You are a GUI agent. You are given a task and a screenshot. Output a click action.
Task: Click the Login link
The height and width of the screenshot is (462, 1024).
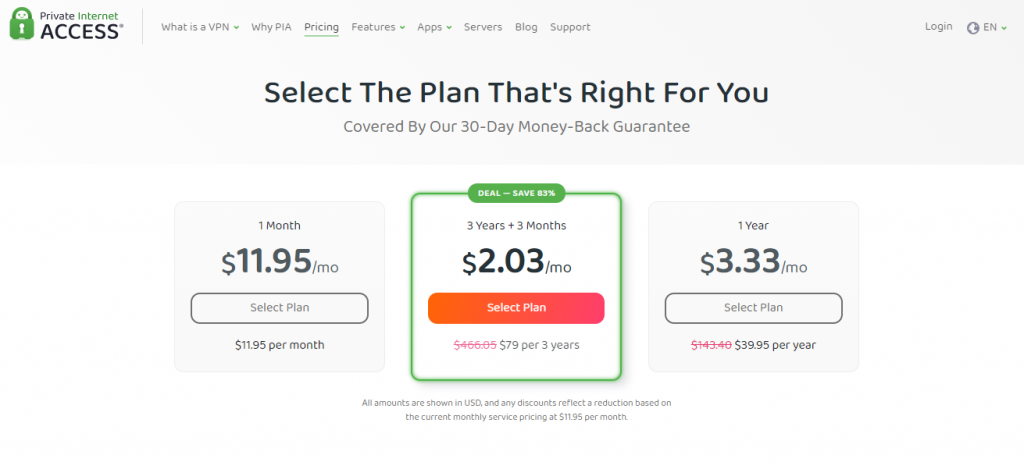click(x=938, y=27)
